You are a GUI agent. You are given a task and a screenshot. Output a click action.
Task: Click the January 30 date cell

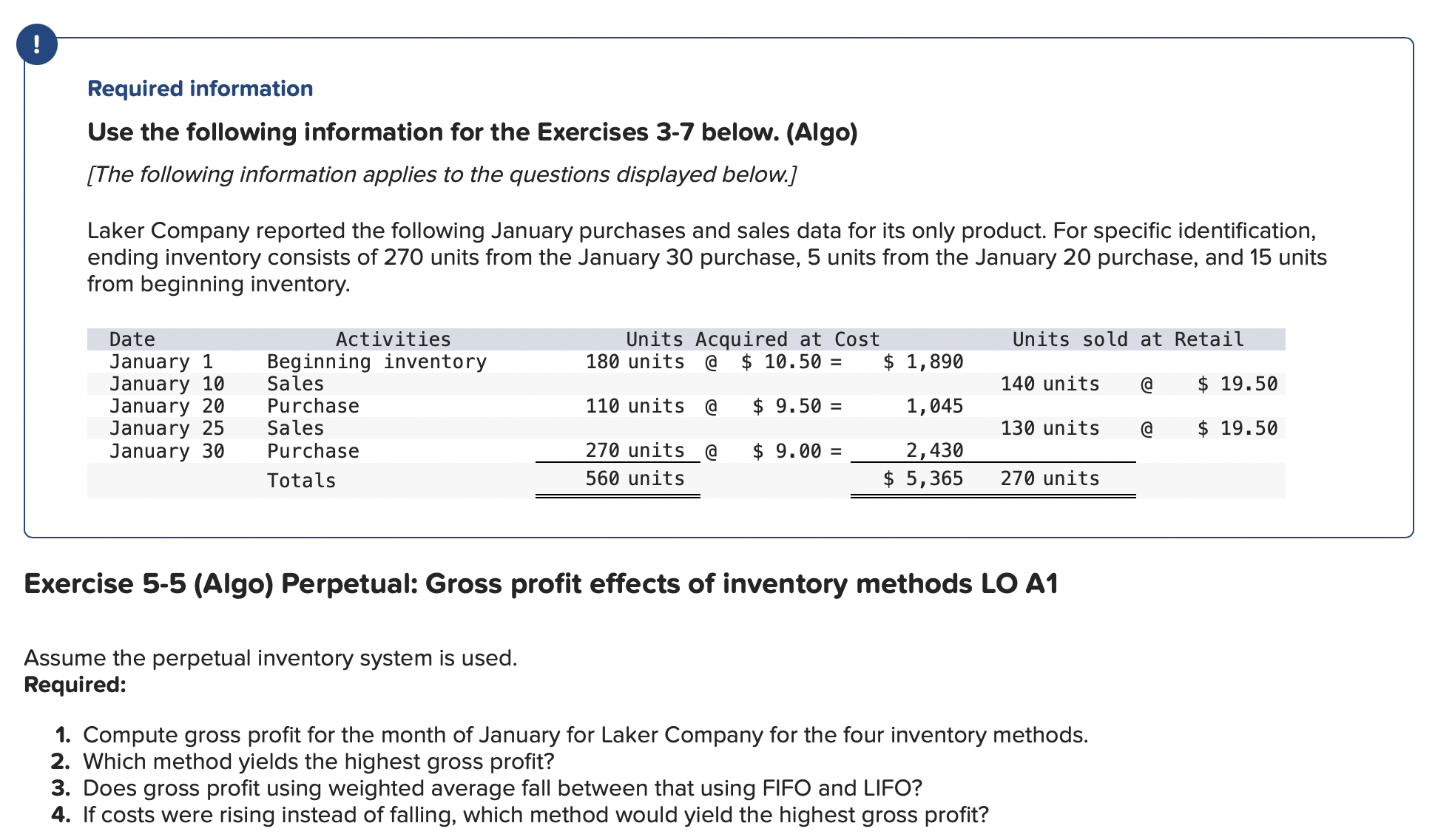166,451
